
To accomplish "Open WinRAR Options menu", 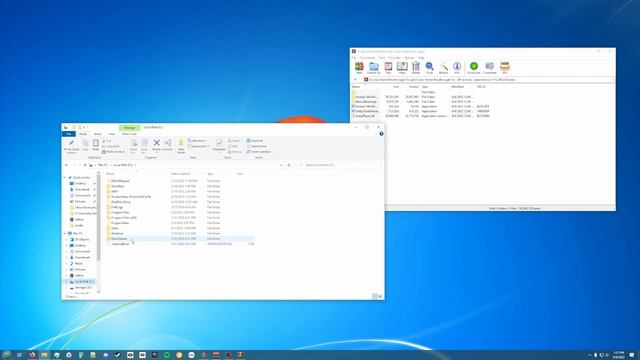I will click(409, 58).
